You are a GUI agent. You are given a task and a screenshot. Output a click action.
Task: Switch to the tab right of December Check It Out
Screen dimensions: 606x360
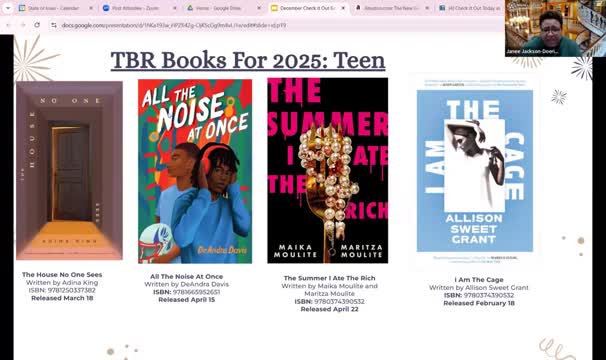pyautogui.click(x=392, y=8)
